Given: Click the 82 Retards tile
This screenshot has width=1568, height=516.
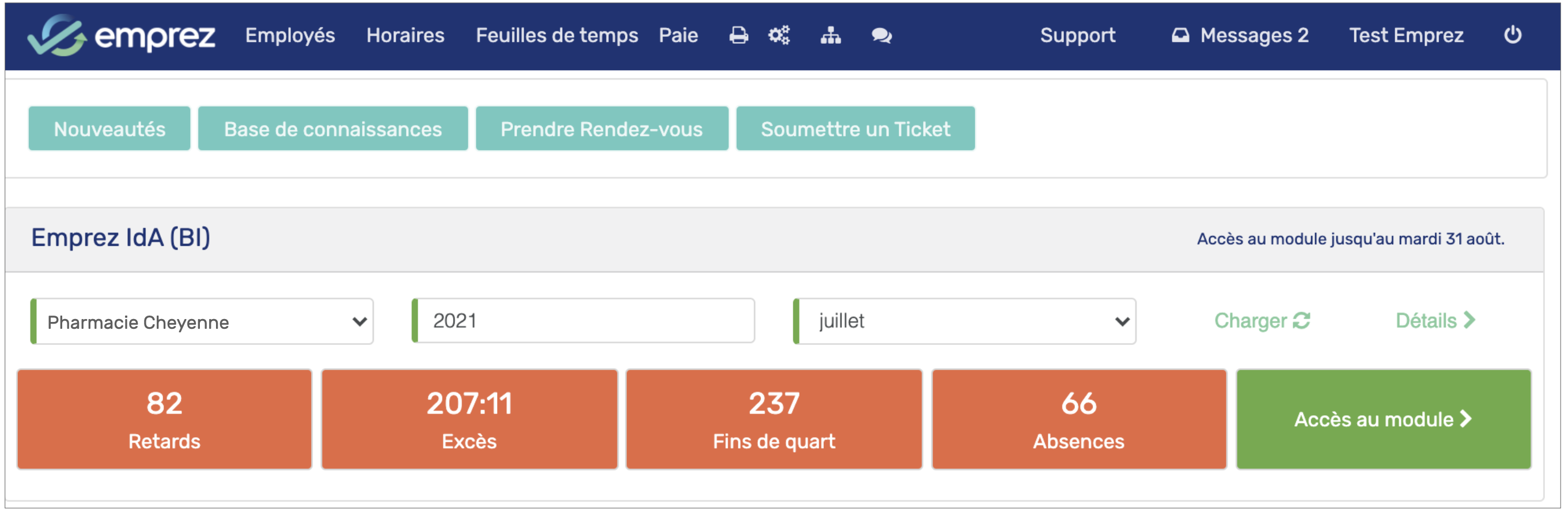Looking at the screenshot, I should (x=164, y=419).
